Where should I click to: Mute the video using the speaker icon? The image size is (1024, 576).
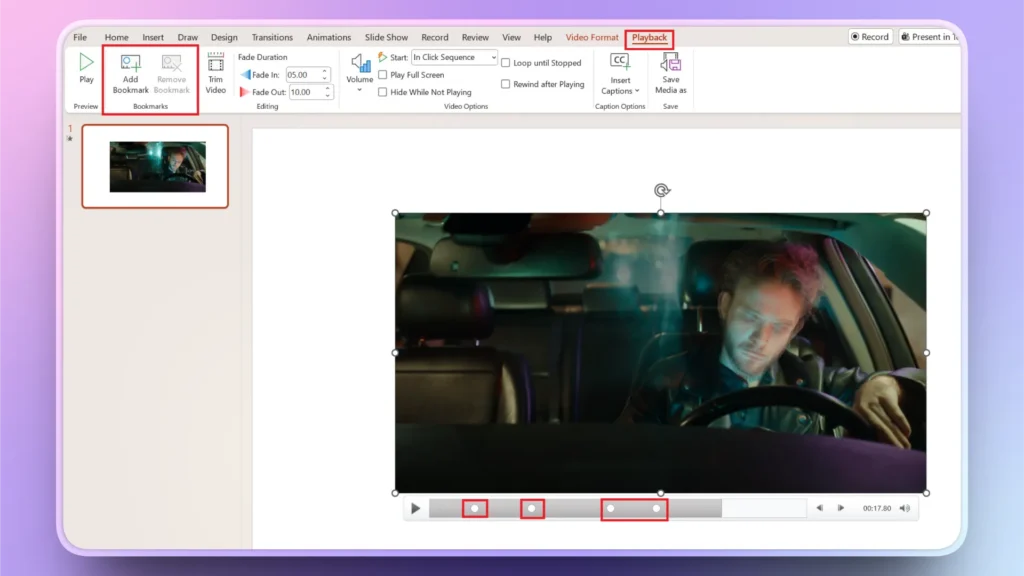[904, 508]
